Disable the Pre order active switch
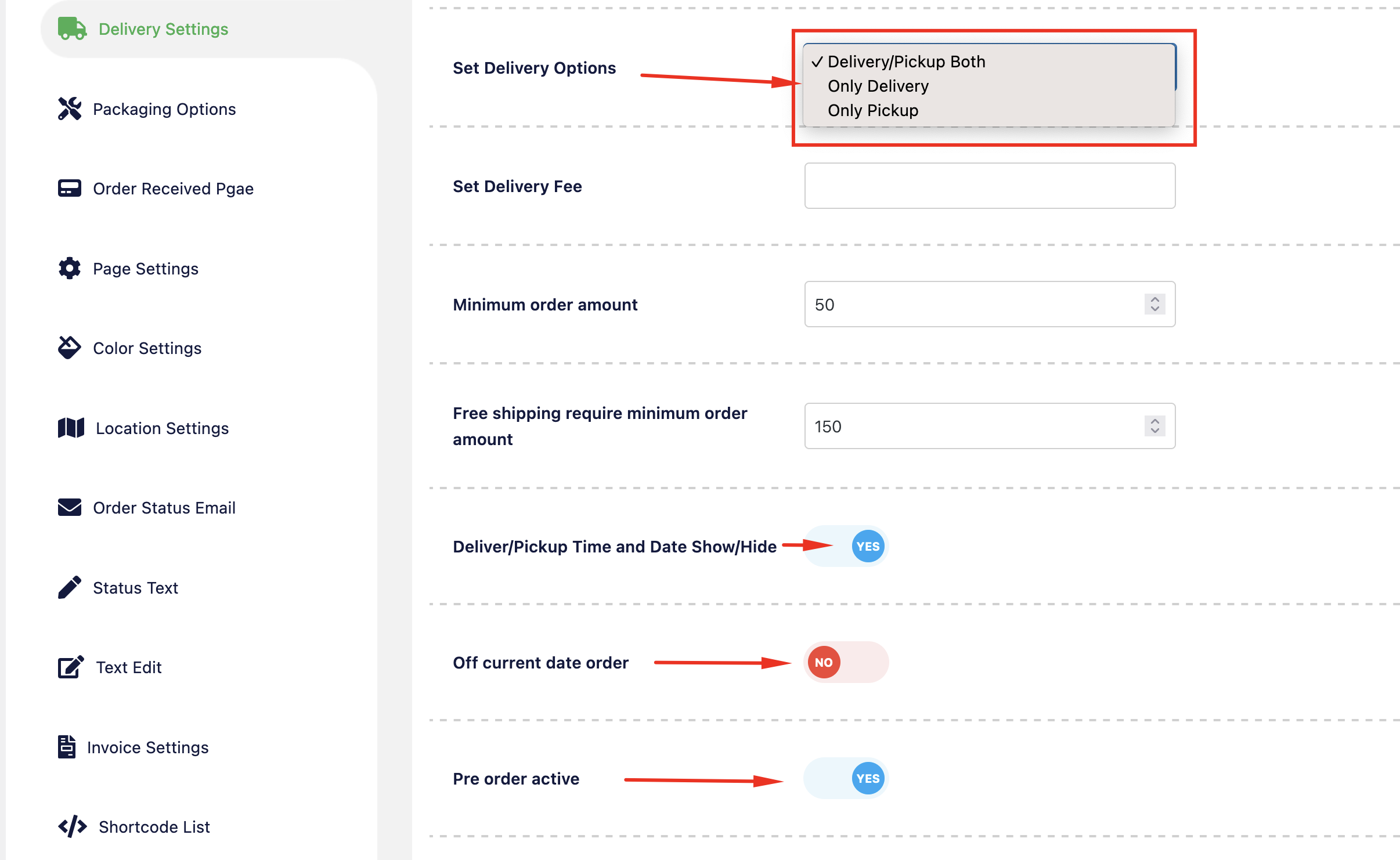Image resolution: width=1400 pixels, height=860 pixels. point(846,778)
